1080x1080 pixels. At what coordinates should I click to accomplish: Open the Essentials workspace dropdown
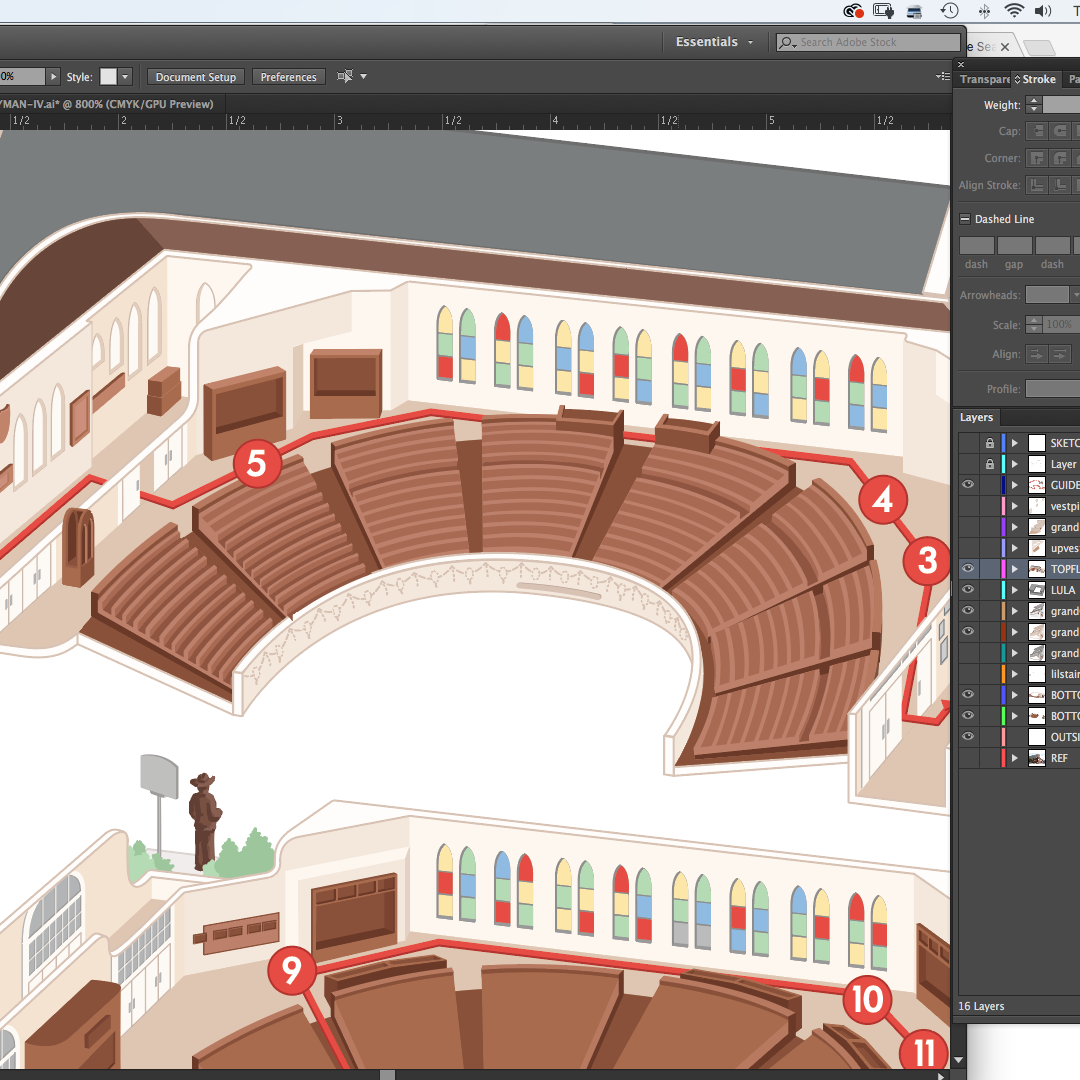pos(714,42)
